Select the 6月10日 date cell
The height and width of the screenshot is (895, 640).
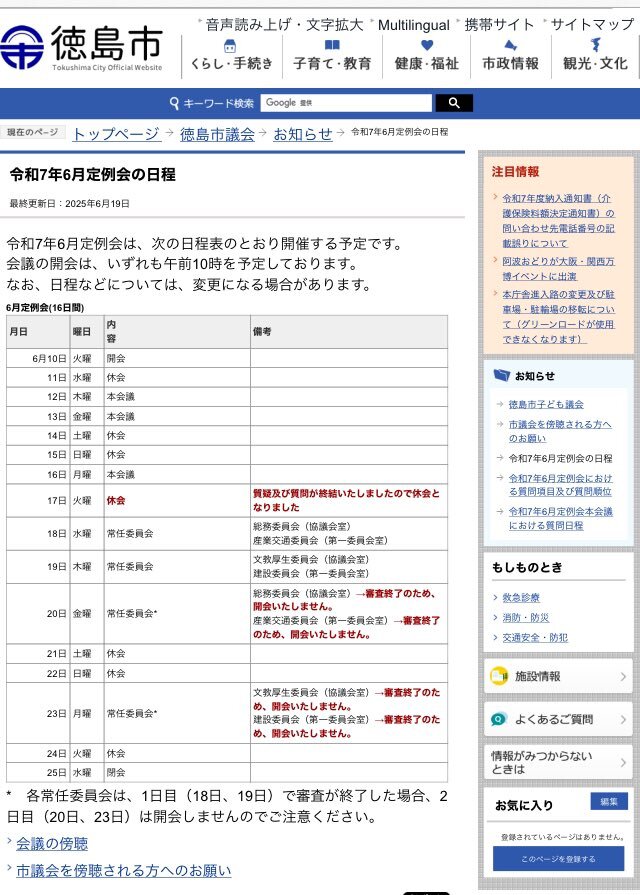(38, 358)
